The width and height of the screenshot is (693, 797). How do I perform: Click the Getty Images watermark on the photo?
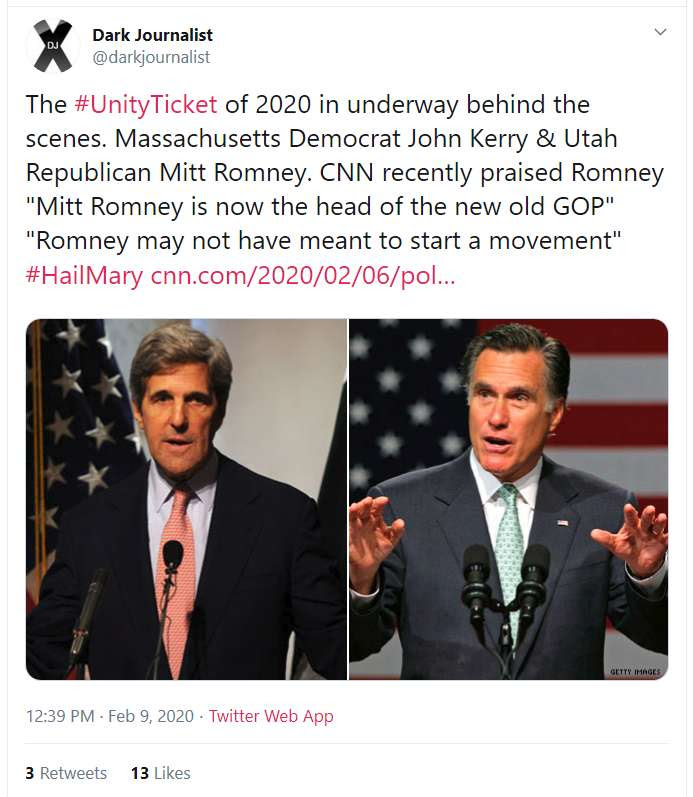(635, 671)
